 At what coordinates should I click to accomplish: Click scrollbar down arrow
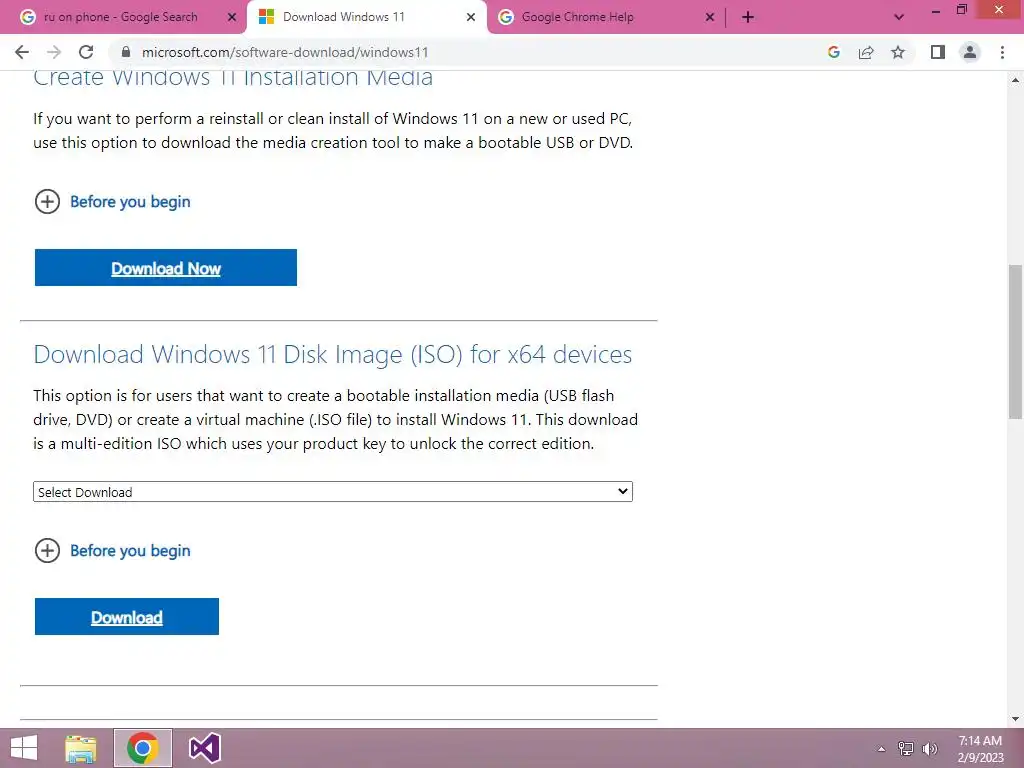tap(1015, 719)
